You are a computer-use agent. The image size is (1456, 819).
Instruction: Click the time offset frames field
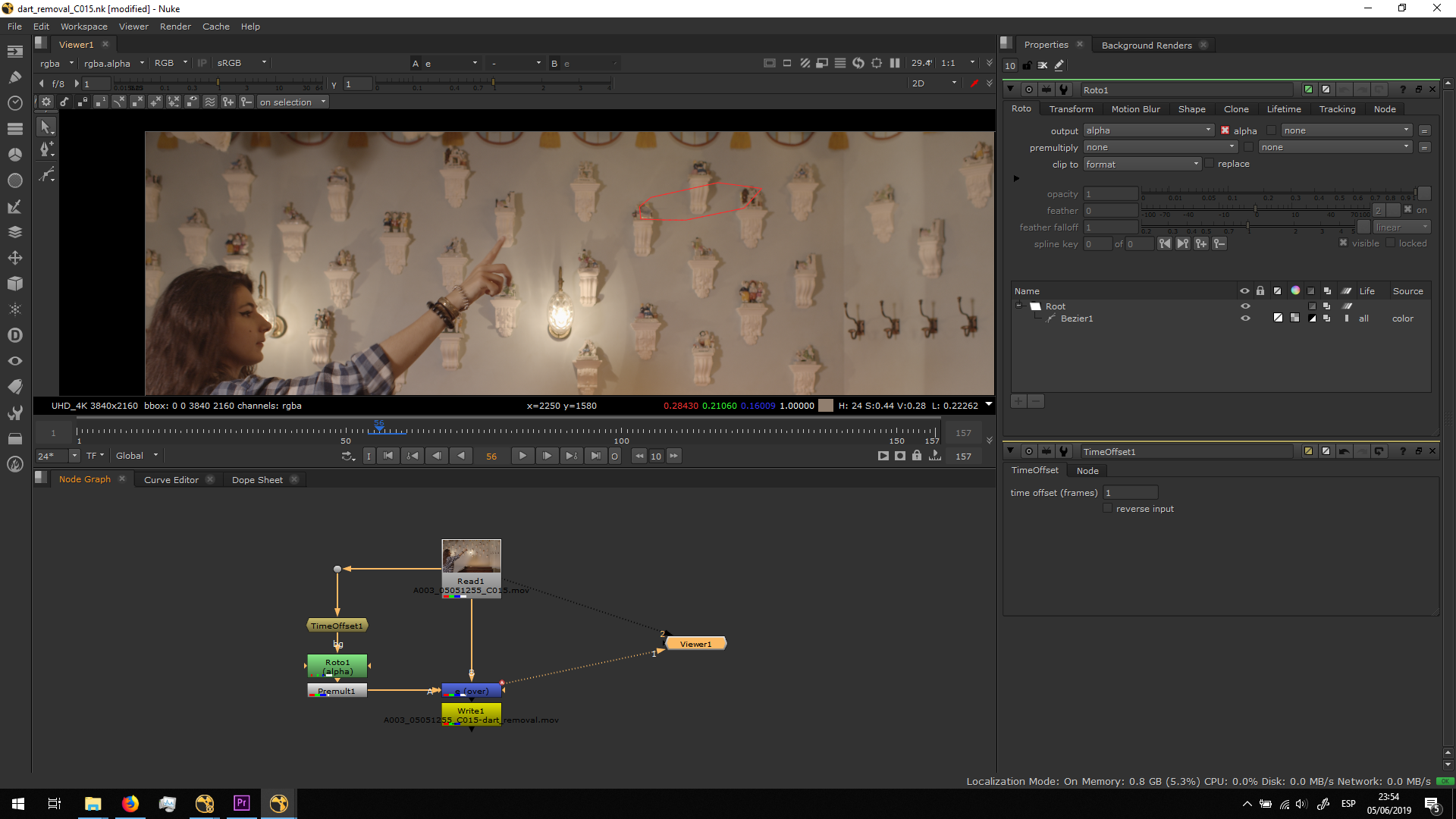tap(1130, 493)
